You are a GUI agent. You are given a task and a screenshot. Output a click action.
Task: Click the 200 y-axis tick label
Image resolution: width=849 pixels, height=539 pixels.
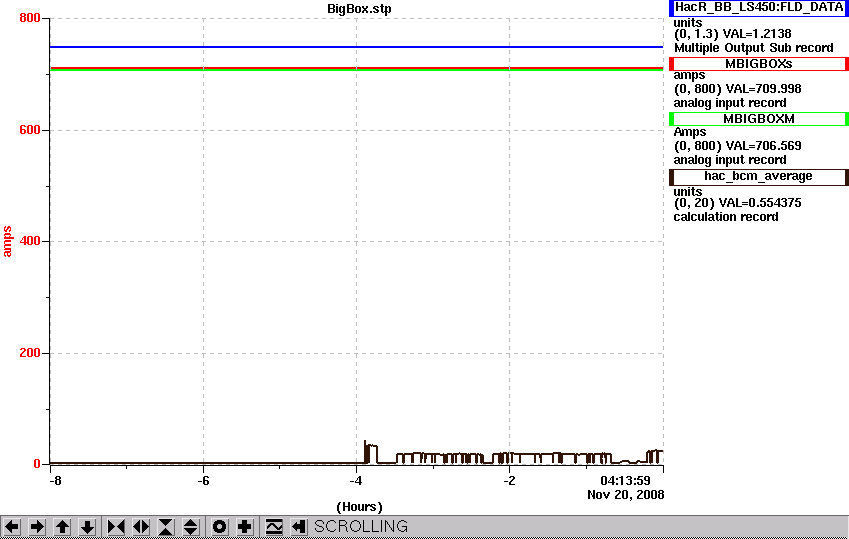pos(30,353)
